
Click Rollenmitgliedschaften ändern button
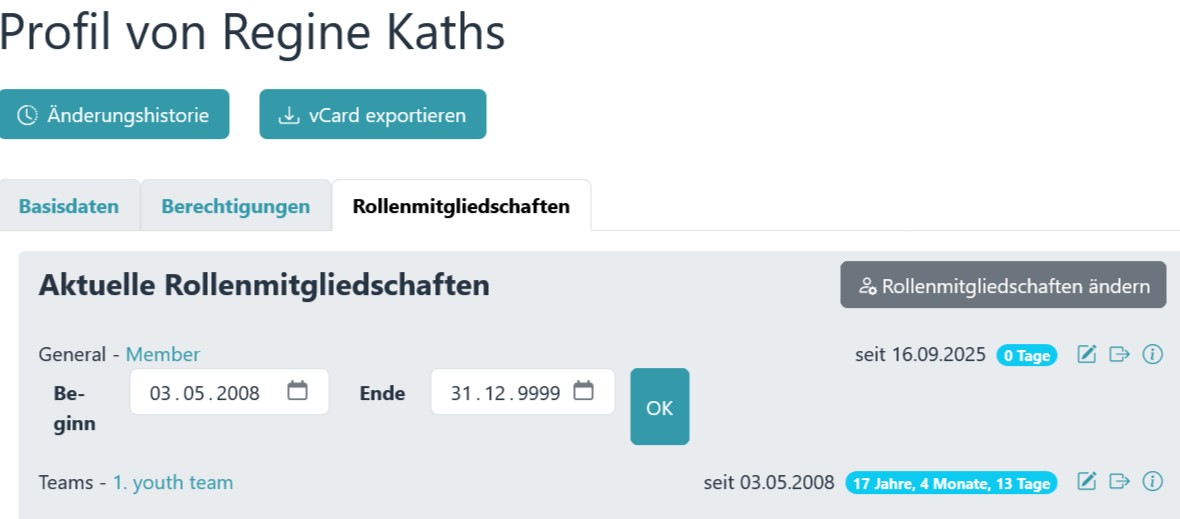tap(1003, 286)
